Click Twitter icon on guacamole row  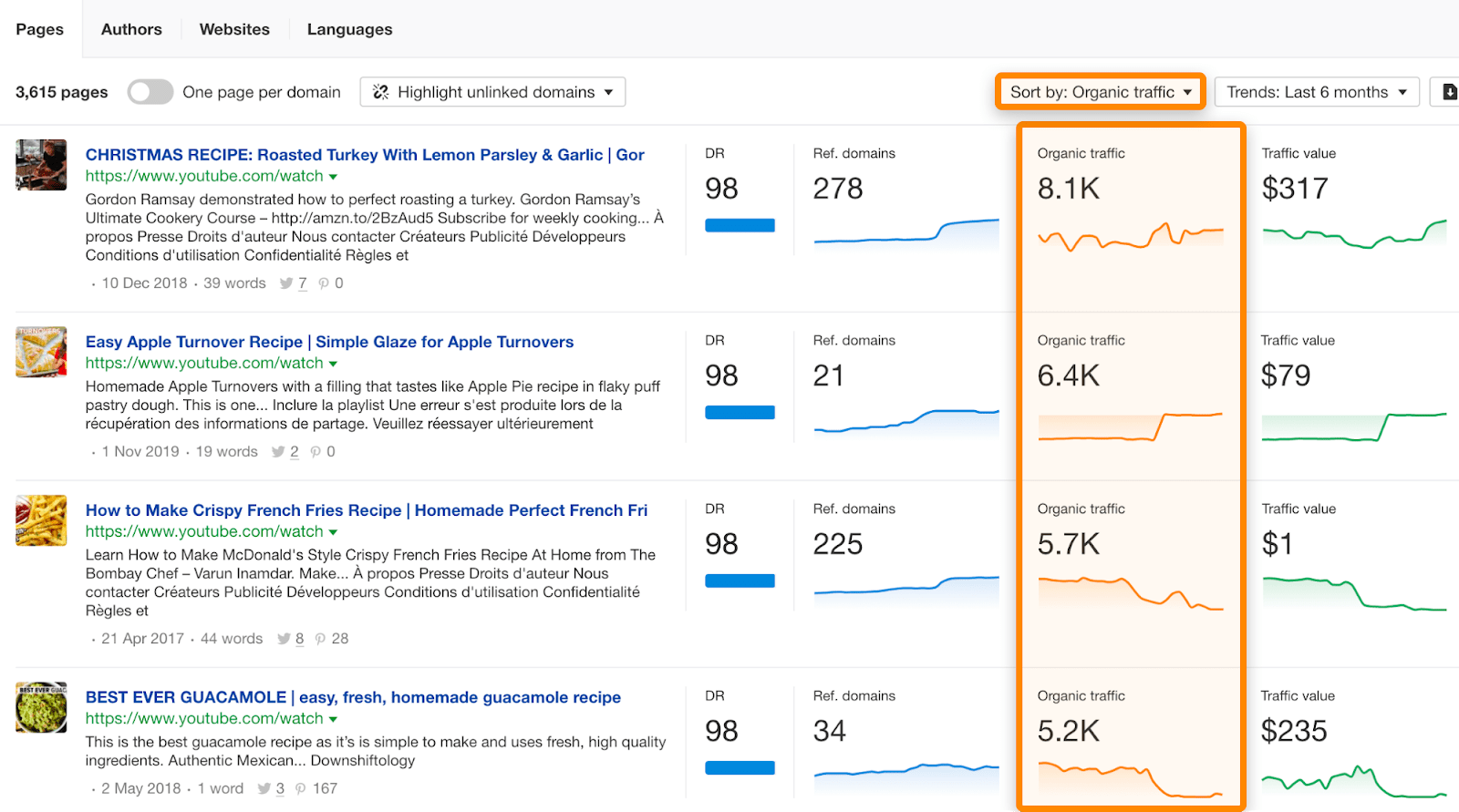coord(264,788)
